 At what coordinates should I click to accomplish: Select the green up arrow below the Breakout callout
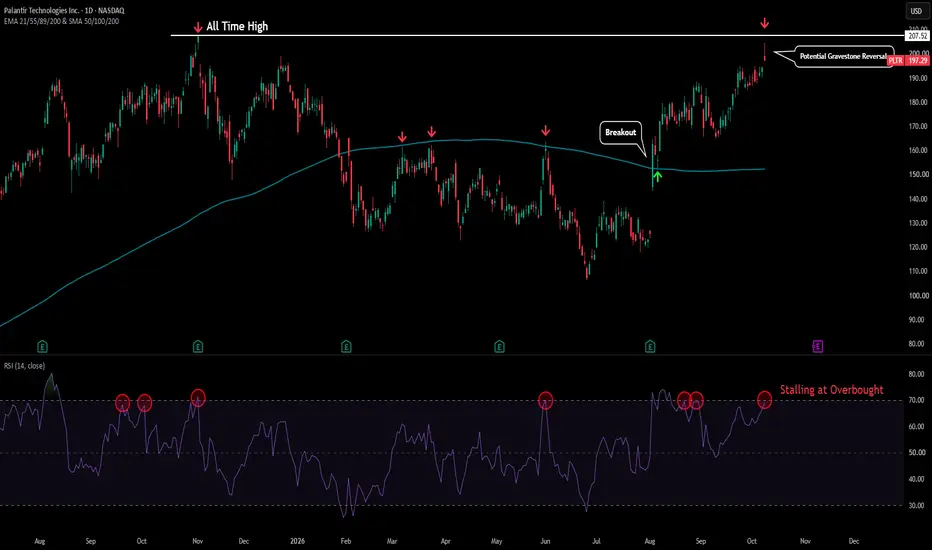tap(657, 176)
